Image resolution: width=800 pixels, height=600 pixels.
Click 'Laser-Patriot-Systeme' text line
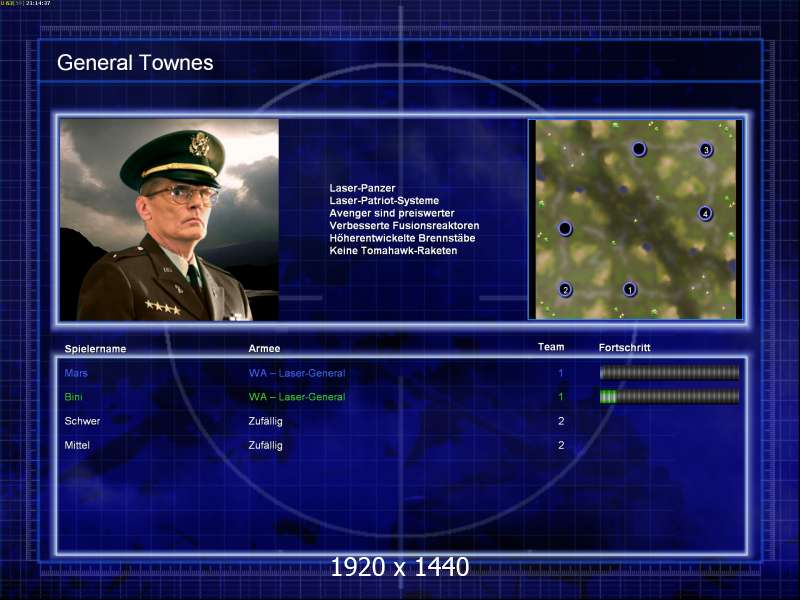[384, 201]
